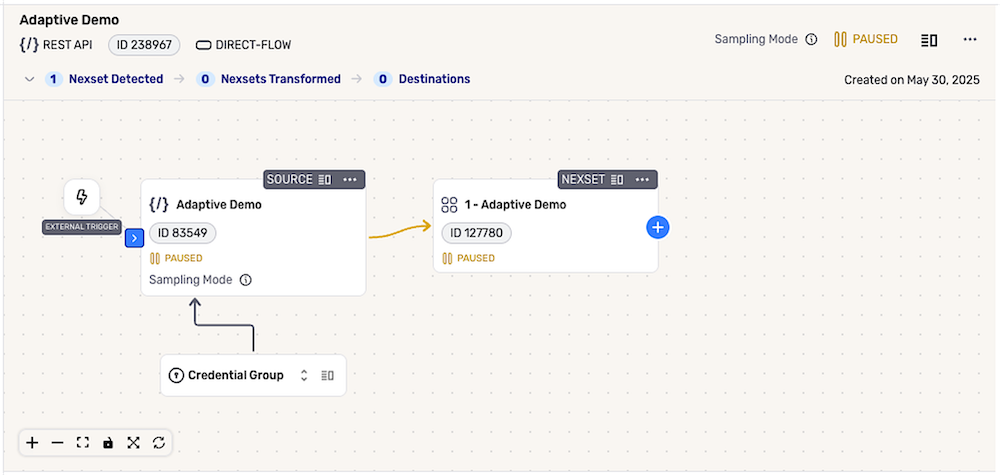Expand the blue arrow beside source node

tap(134, 238)
